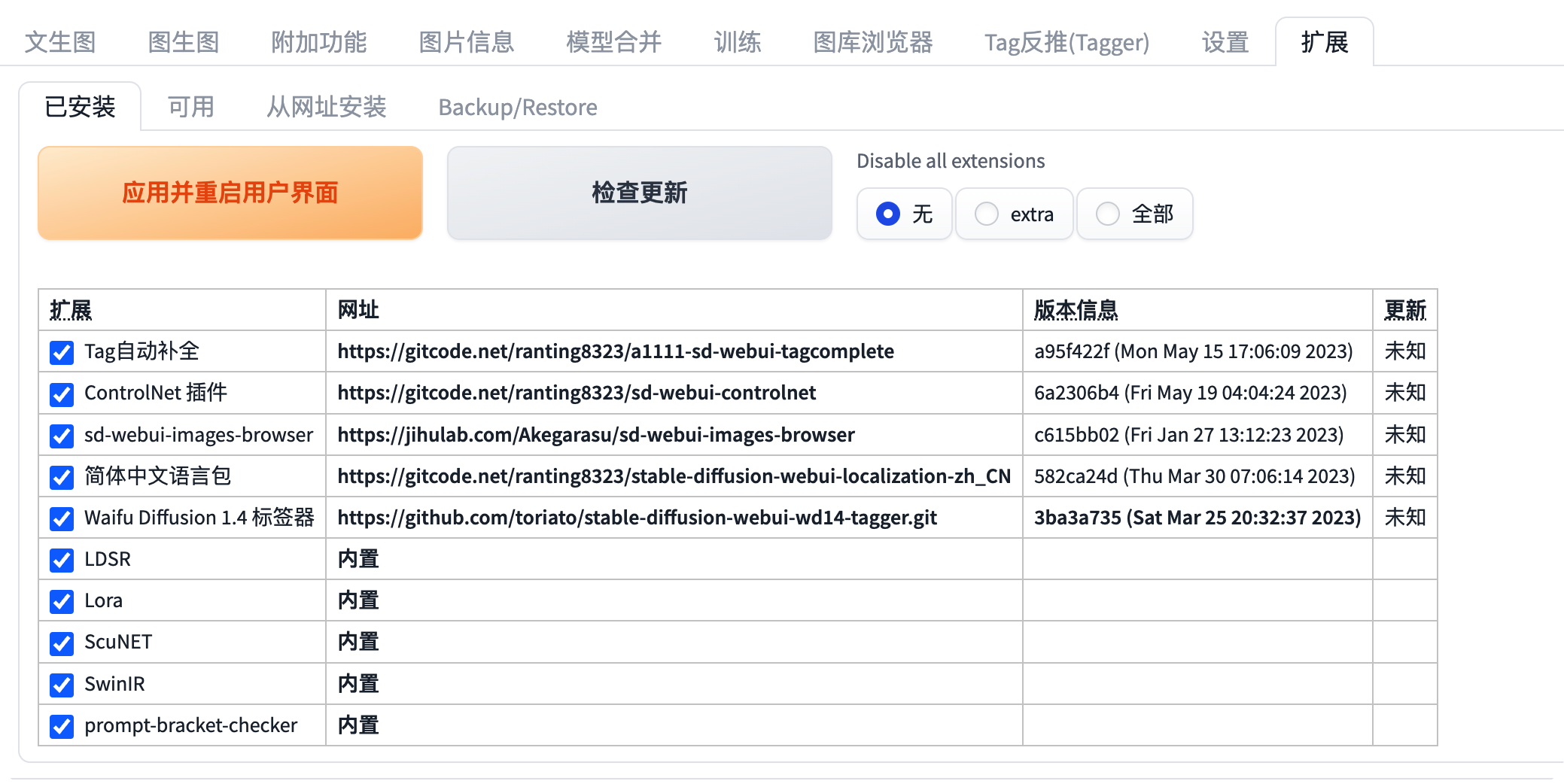Toggle Waifu Diffusion 1.4 标签器 checkbox

[x=62, y=518]
